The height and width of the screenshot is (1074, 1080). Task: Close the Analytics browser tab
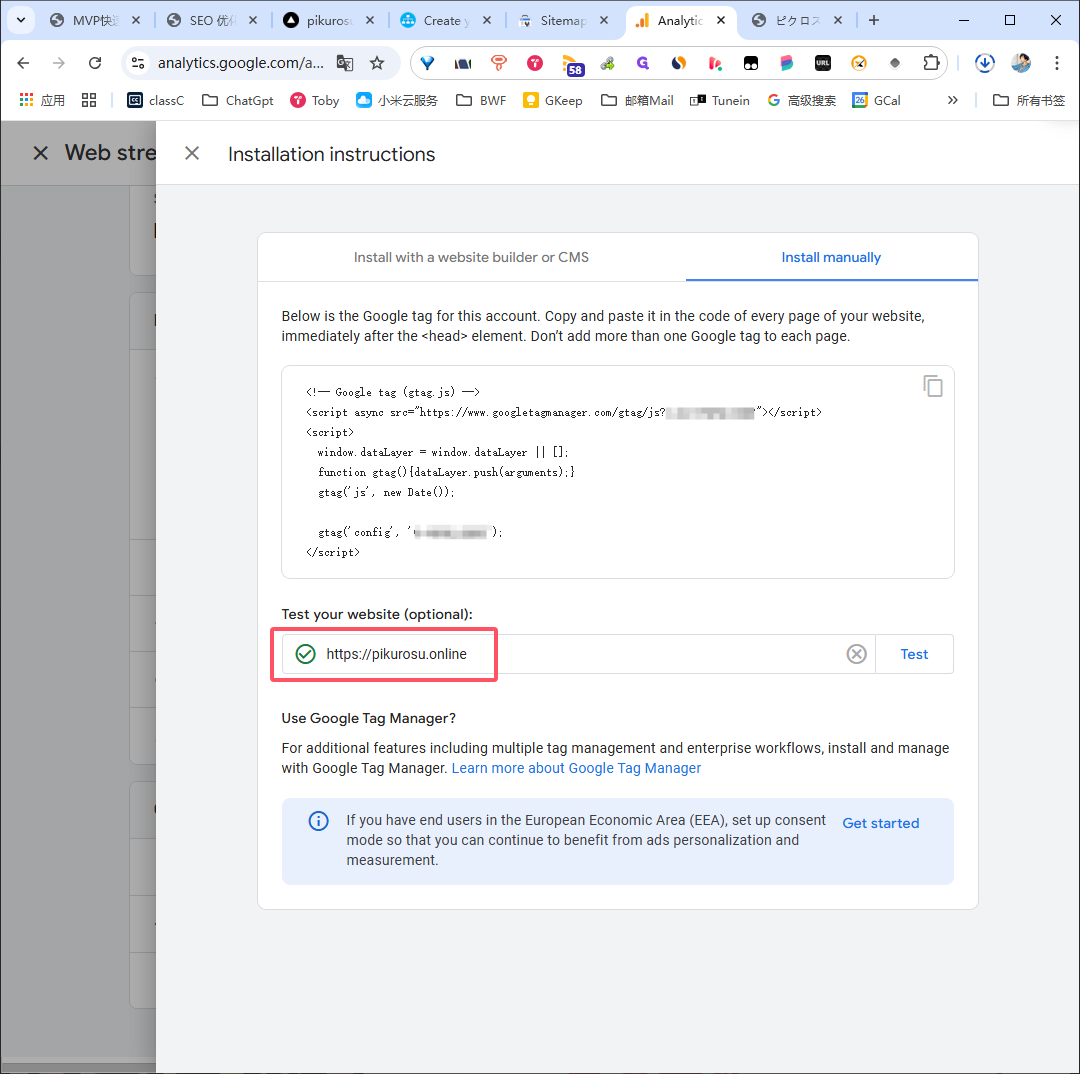pyautogui.click(x=720, y=21)
